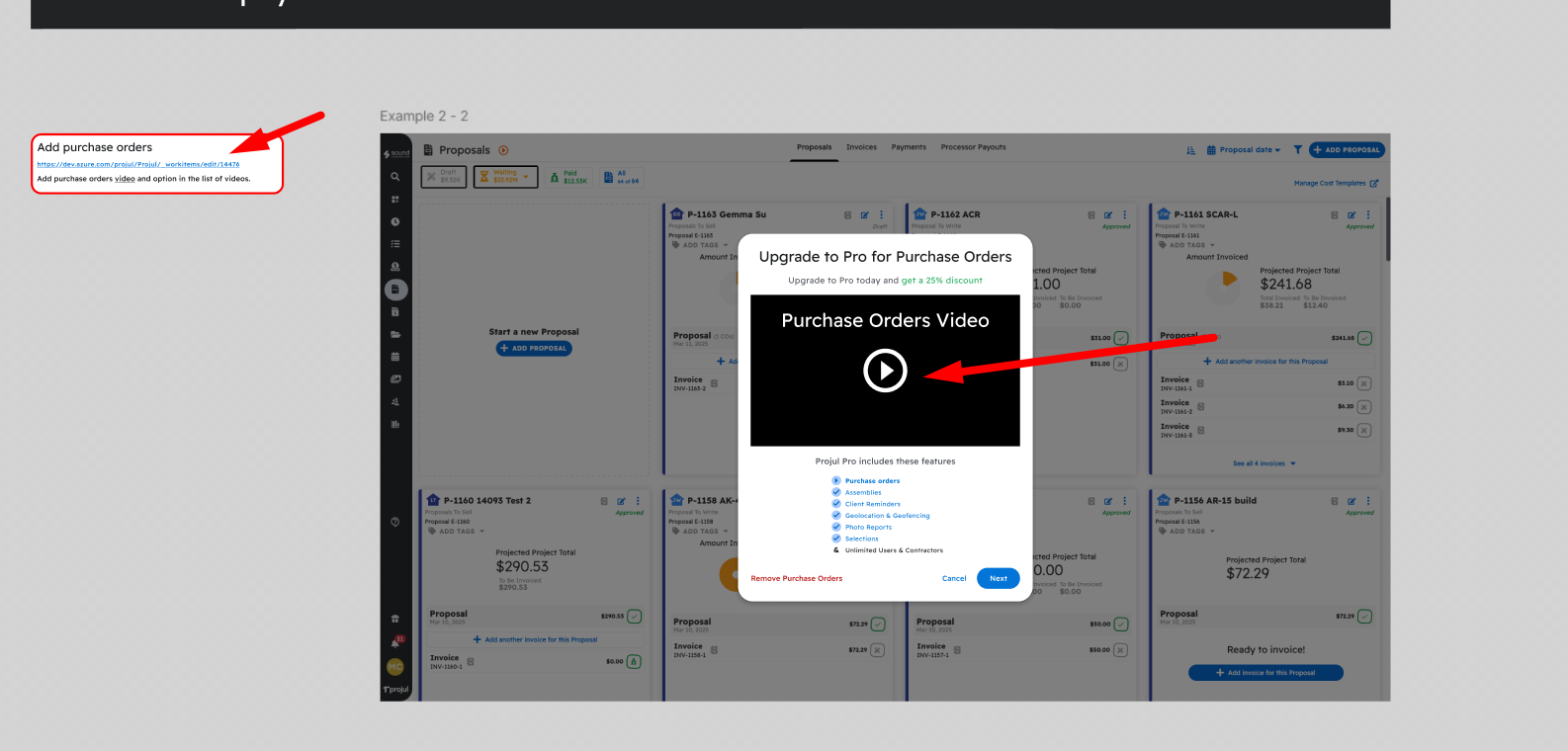Open Assemblies feature link
Screen dimensions: 1568x751
863,492
